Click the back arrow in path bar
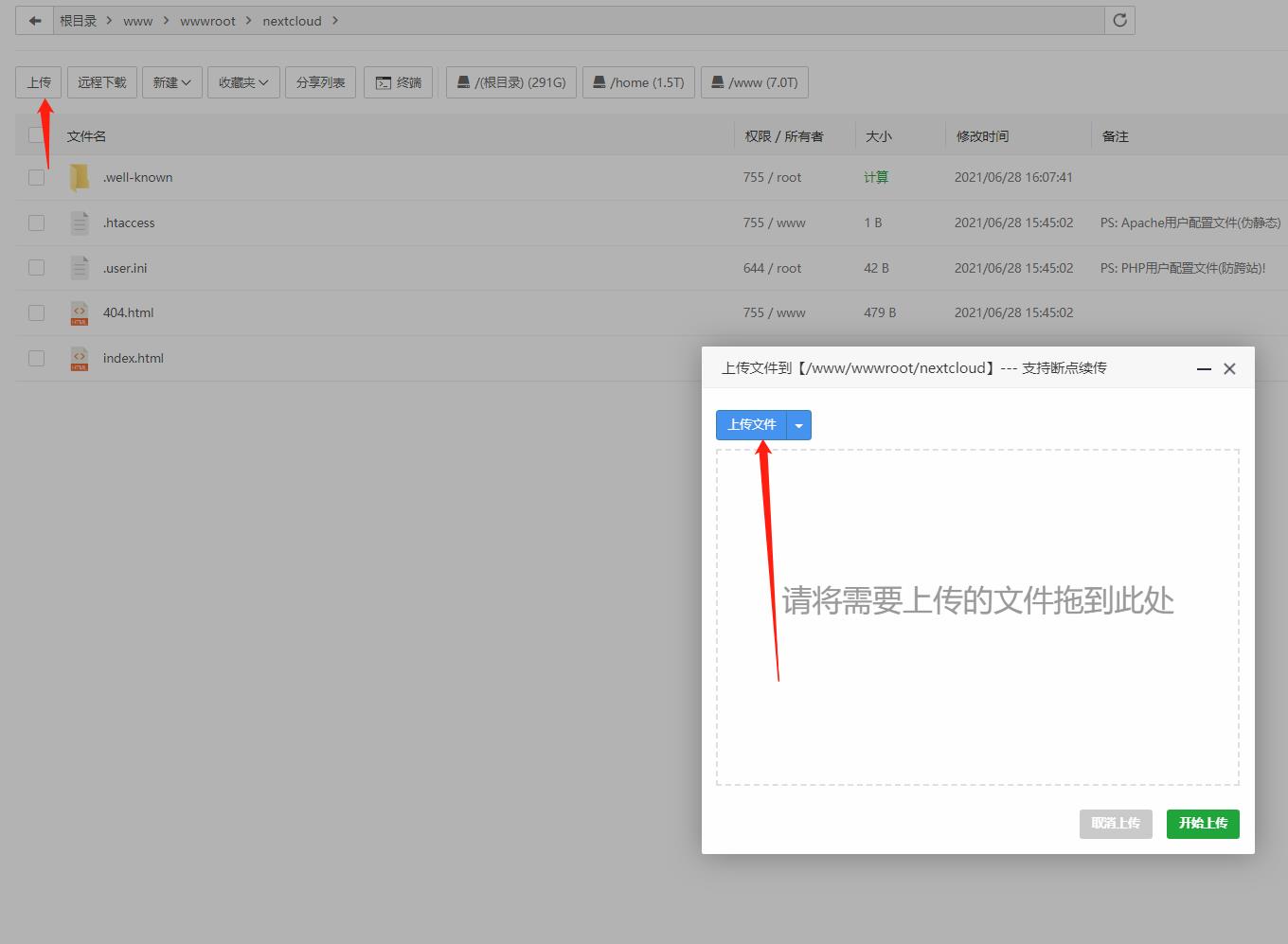The height and width of the screenshot is (944, 1288). click(x=35, y=21)
